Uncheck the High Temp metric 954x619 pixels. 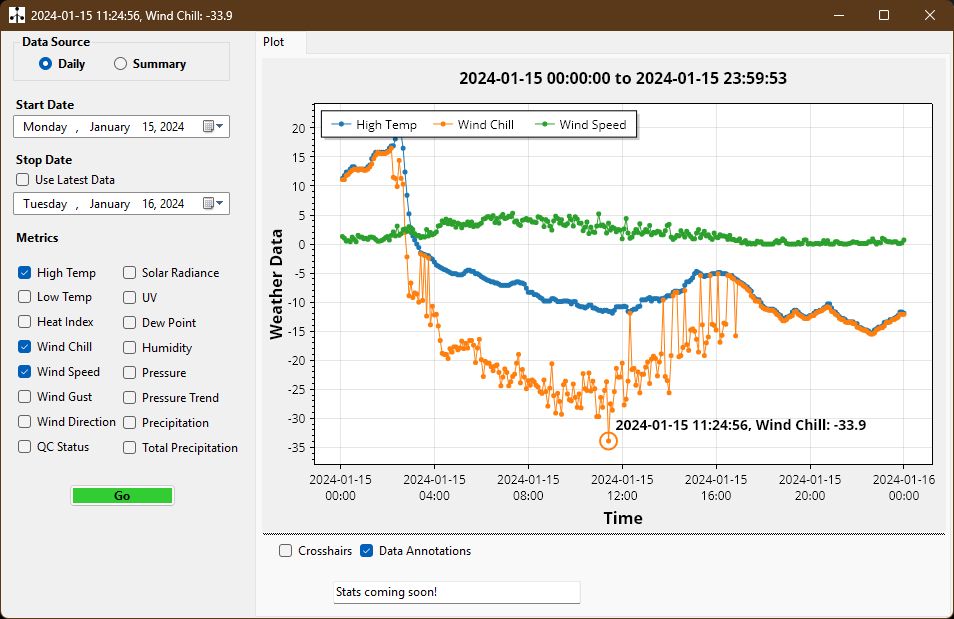(23, 272)
